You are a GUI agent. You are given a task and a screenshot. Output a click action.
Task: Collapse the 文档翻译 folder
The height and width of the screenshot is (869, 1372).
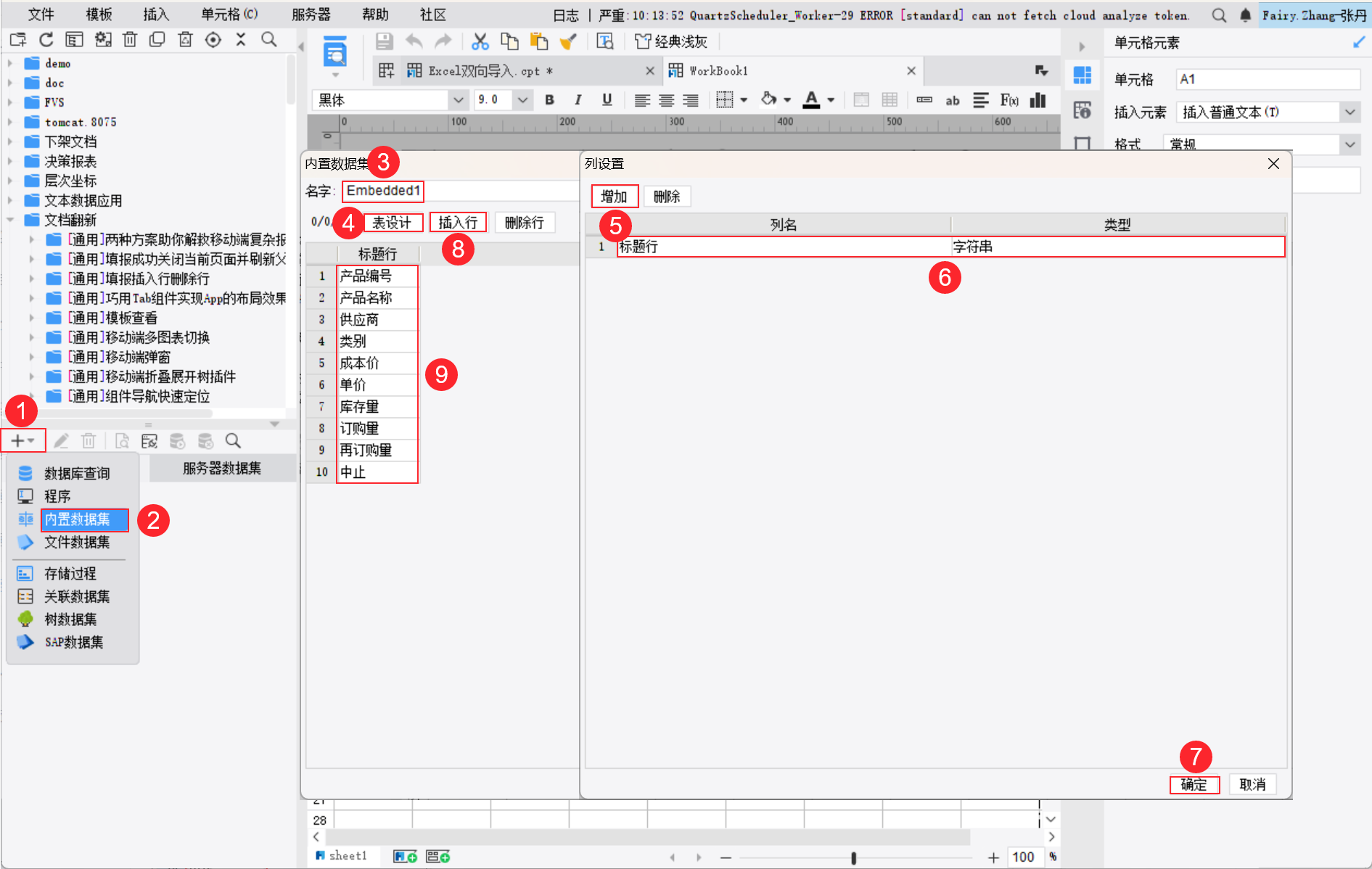point(10,219)
